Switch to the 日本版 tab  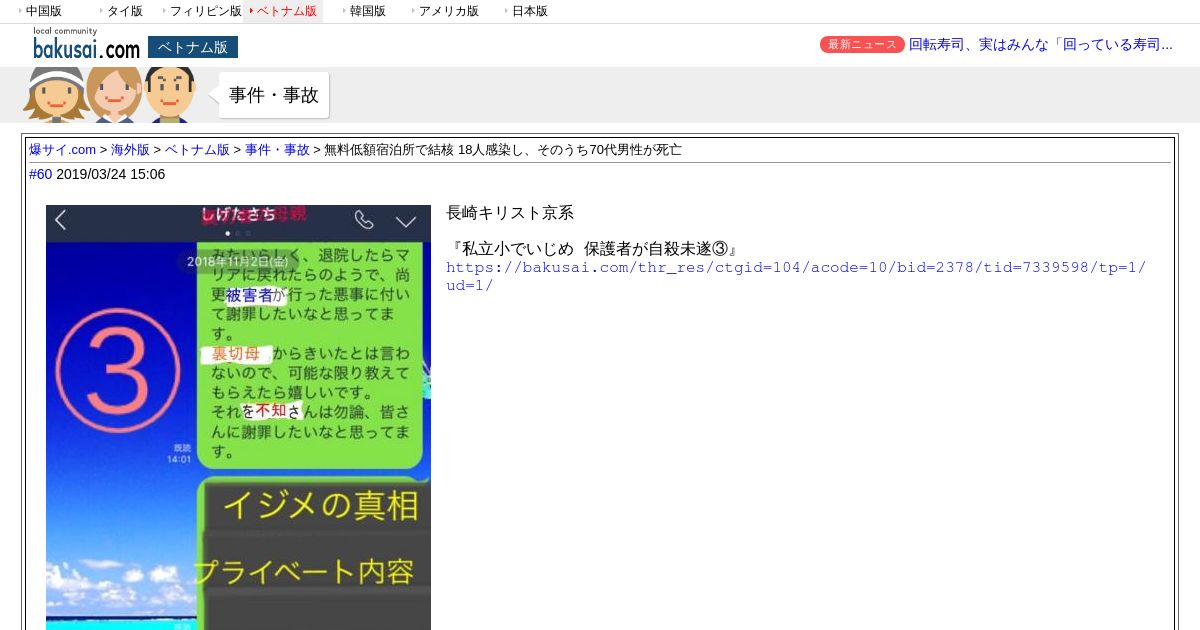pyautogui.click(x=529, y=11)
